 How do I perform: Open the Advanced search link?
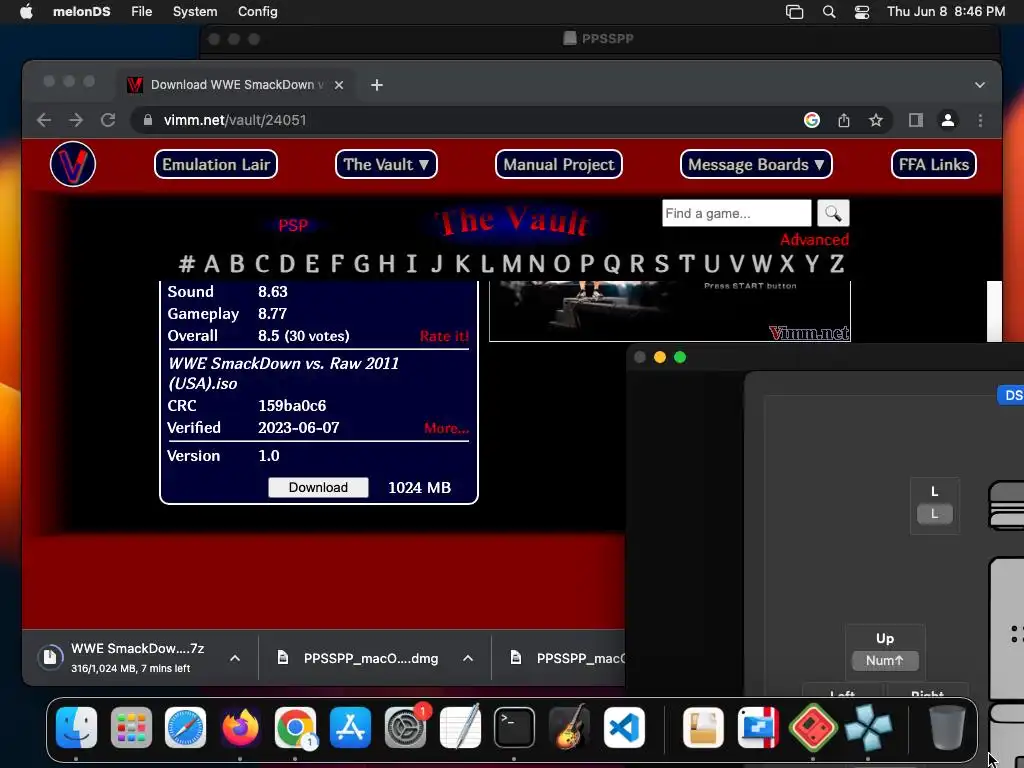814,240
